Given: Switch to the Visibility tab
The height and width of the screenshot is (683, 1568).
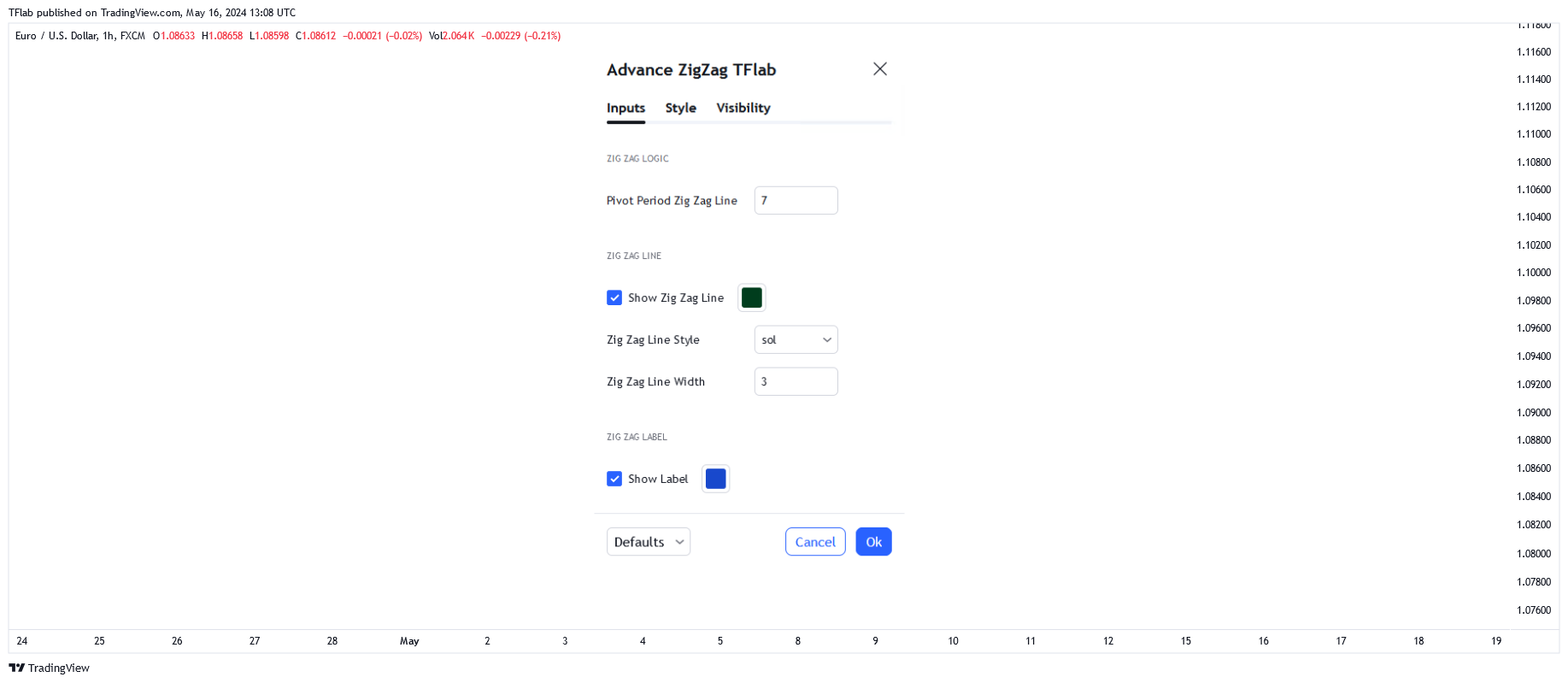Looking at the screenshot, I should pyautogui.click(x=743, y=108).
